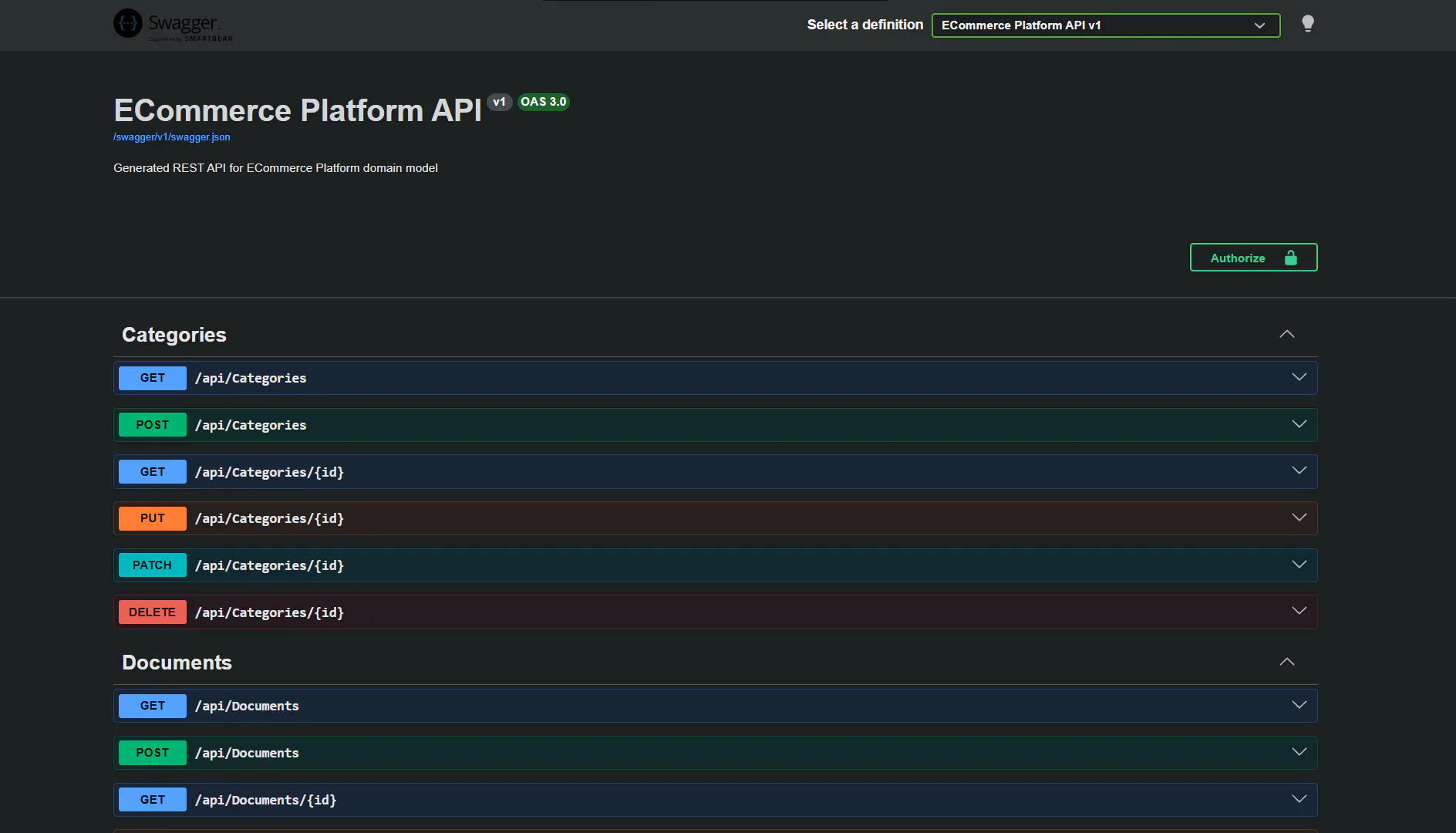Image resolution: width=1456 pixels, height=833 pixels.
Task: Toggle theme with the lightbulb icon
Action: pos(1308,24)
